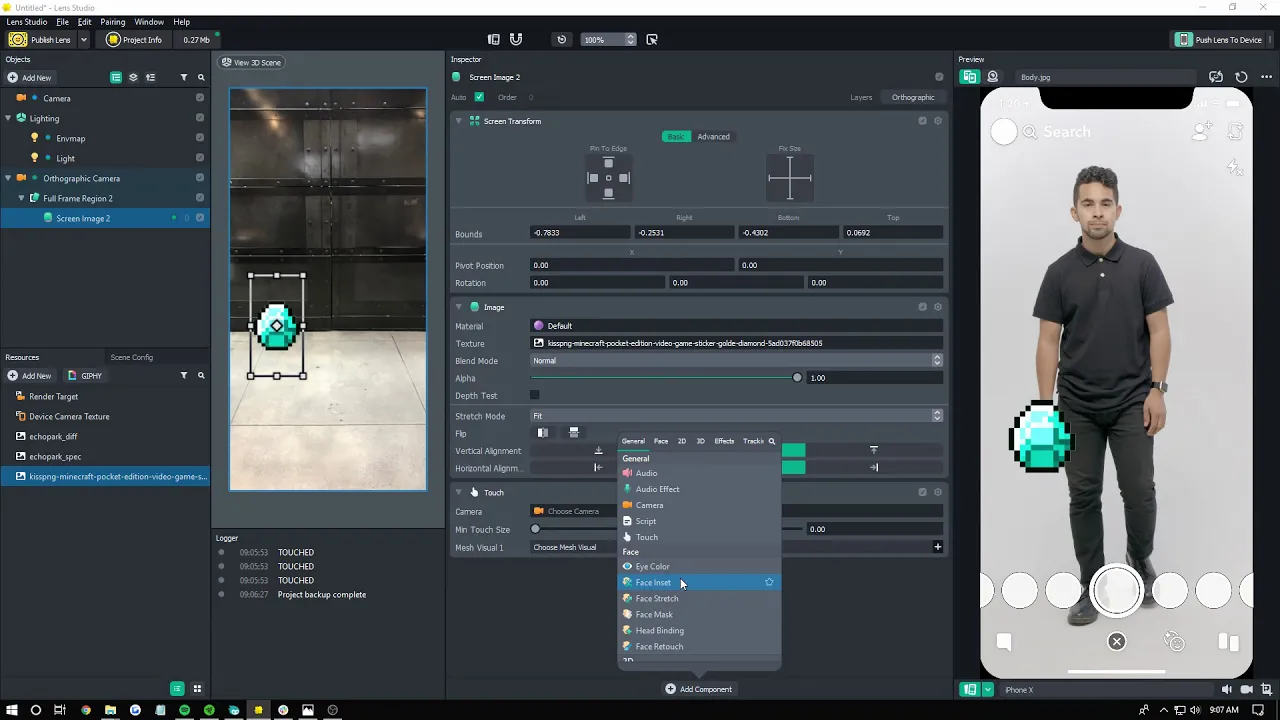The height and width of the screenshot is (720, 1280).
Task: Toggle visibility checkbox of Orthographic Camera
Action: click(x=200, y=178)
